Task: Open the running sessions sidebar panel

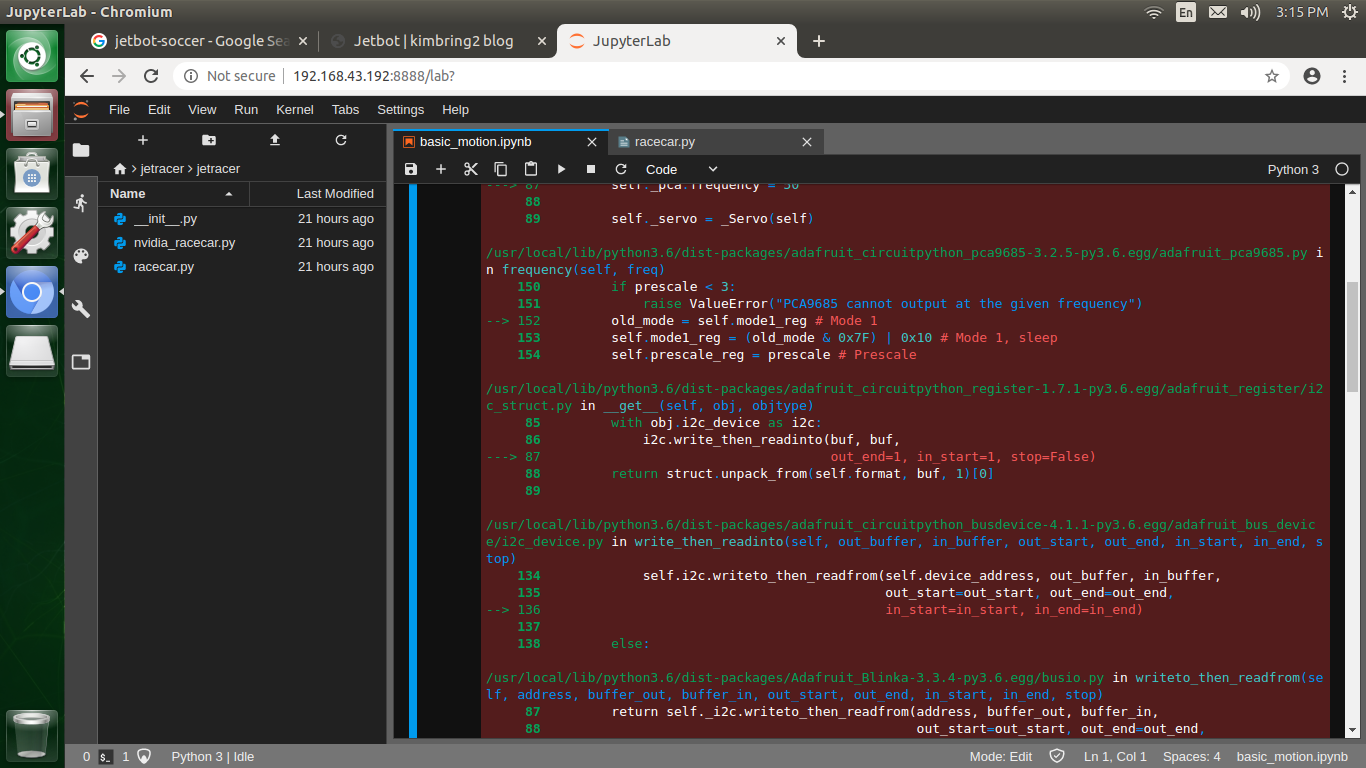Action: click(80, 203)
